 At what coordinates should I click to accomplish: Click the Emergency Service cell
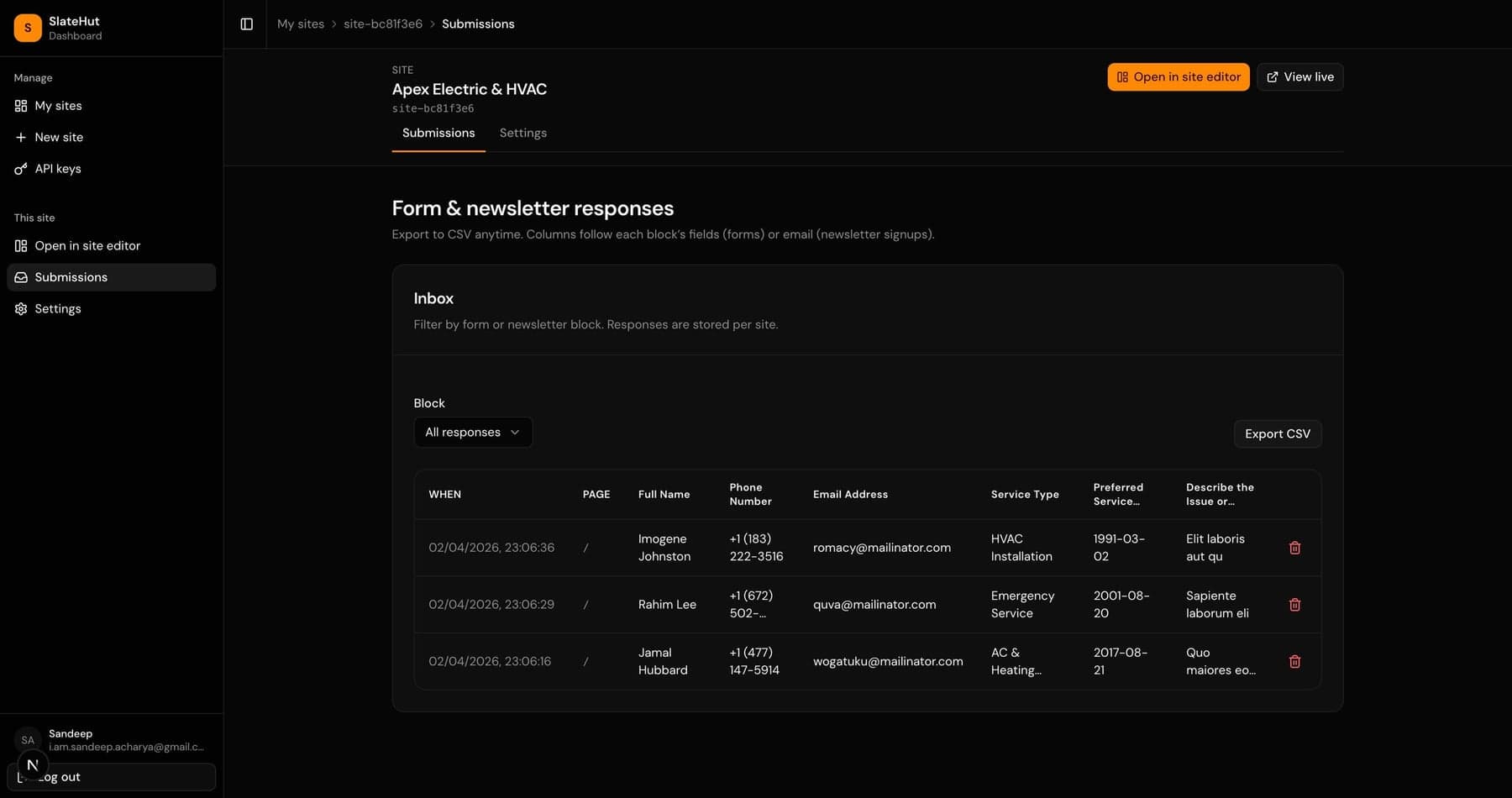[1022, 605]
